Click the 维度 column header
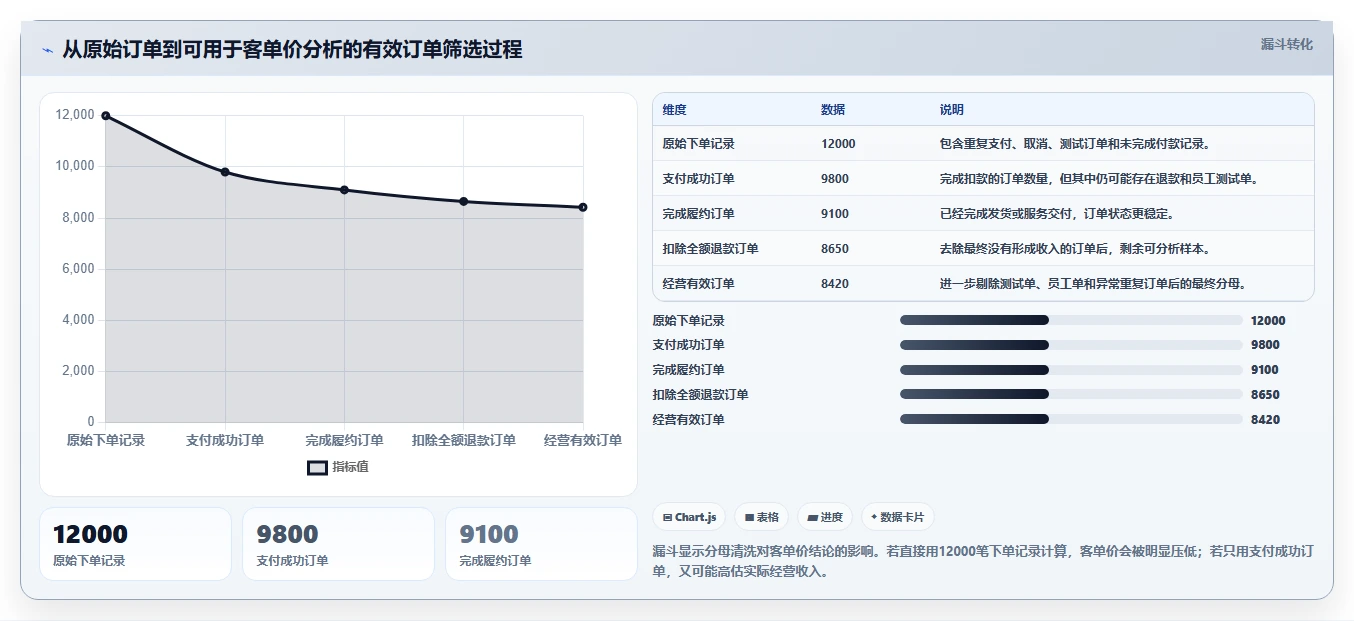 point(674,110)
